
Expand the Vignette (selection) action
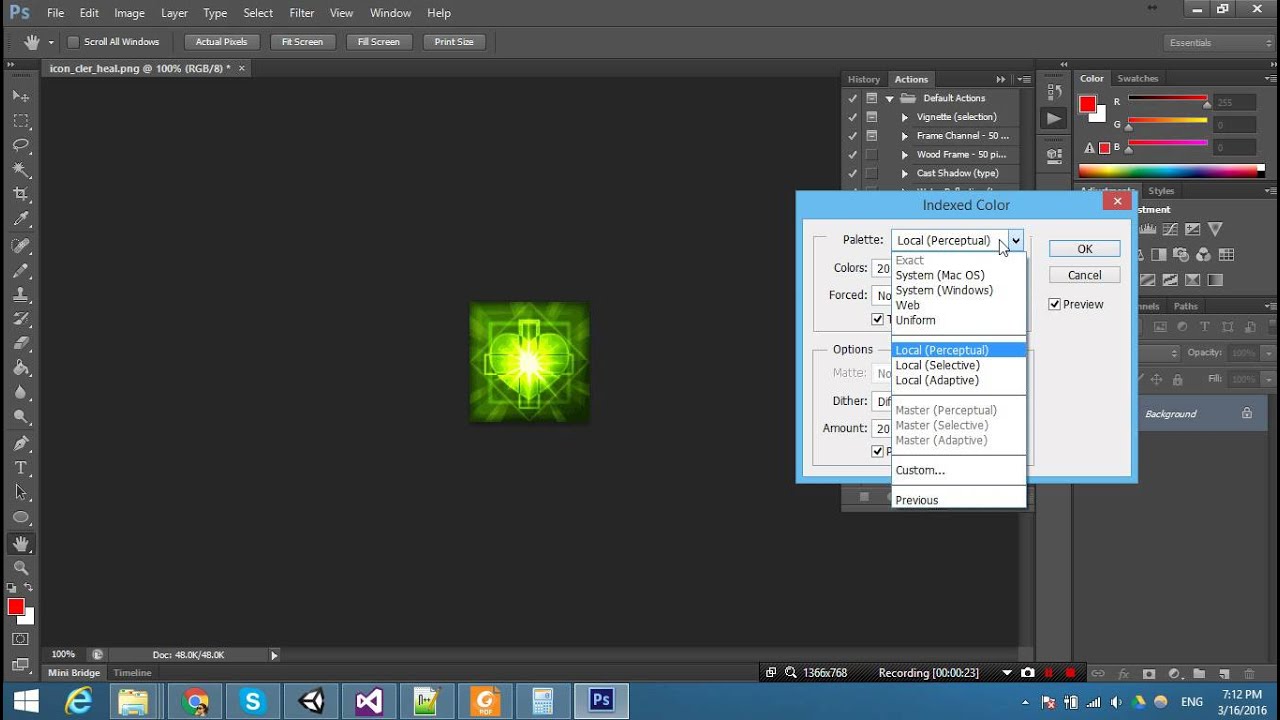click(x=905, y=117)
